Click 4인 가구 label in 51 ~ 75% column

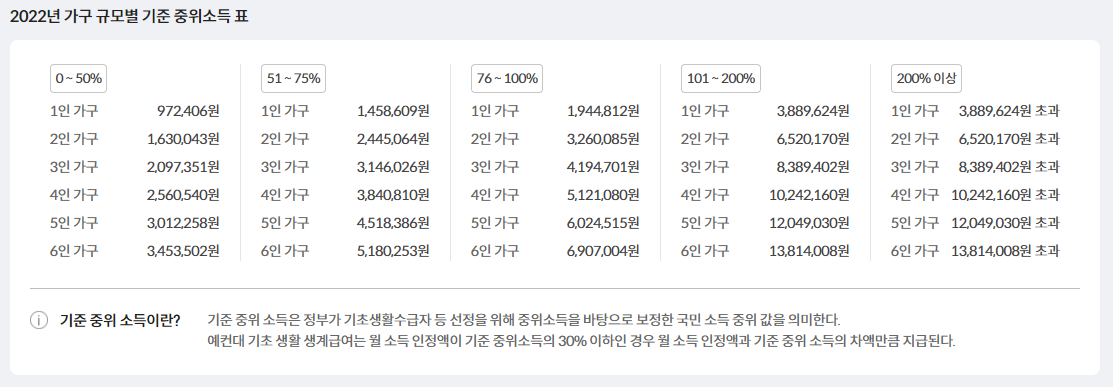[285, 195]
